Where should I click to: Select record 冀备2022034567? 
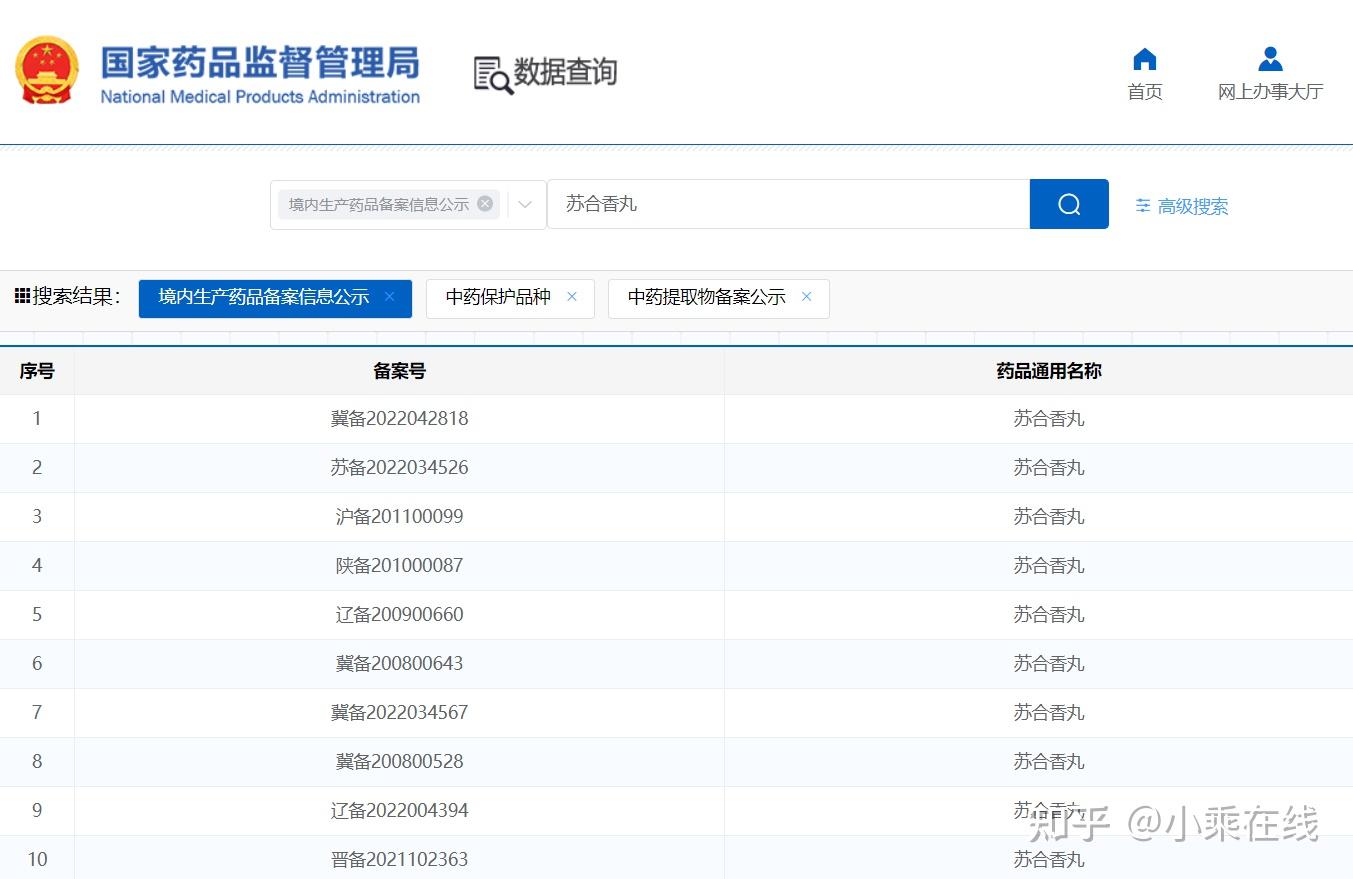399,713
